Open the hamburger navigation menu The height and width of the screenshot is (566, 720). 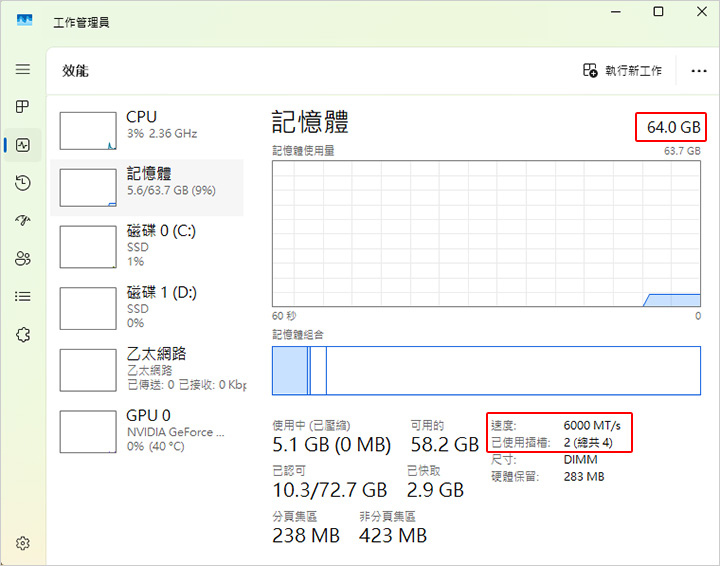[x=22, y=69]
